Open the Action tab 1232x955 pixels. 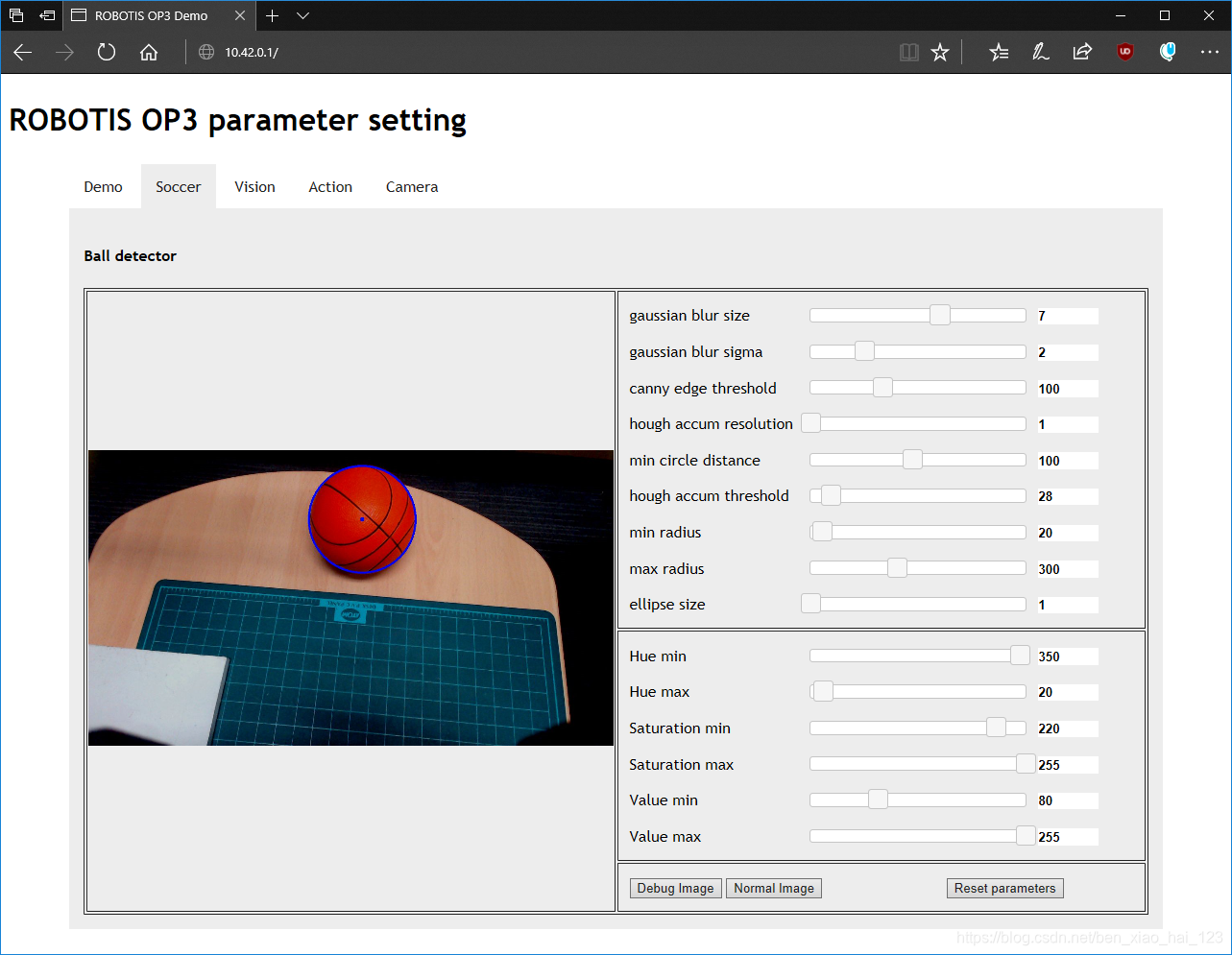330,187
